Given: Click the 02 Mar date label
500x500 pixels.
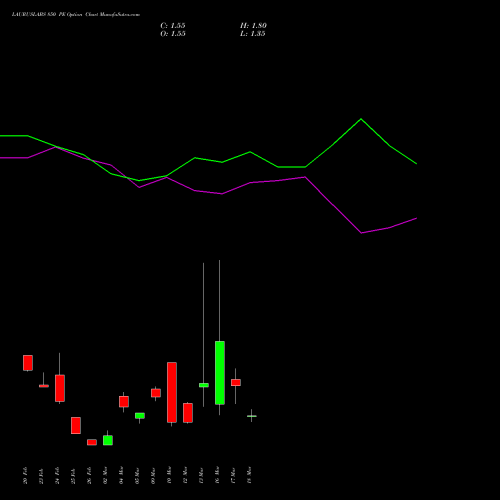Looking at the screenshot, I should pos(105,475).
